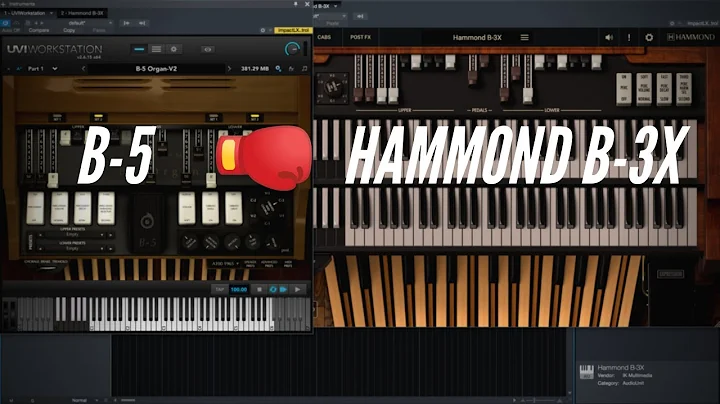Image resolution: width=720 pixels, height=404 pixels.
Task: Stop playback in UVI Workstation transport
Action: tap(259, 289)
